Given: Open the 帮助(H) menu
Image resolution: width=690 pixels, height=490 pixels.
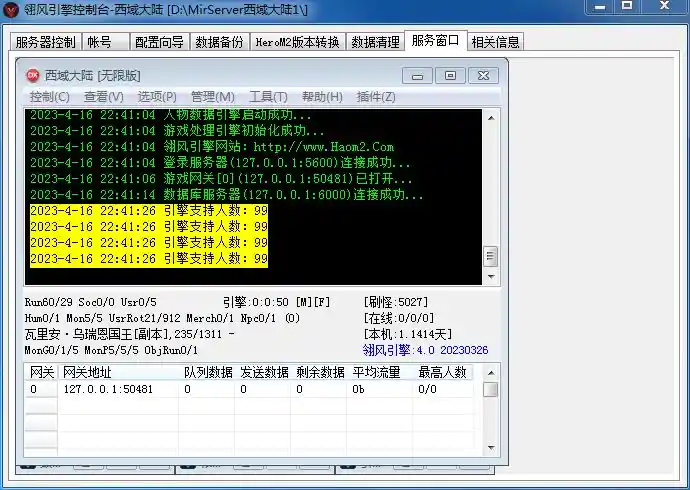Looking at the screenshot, I should [322, 97].
